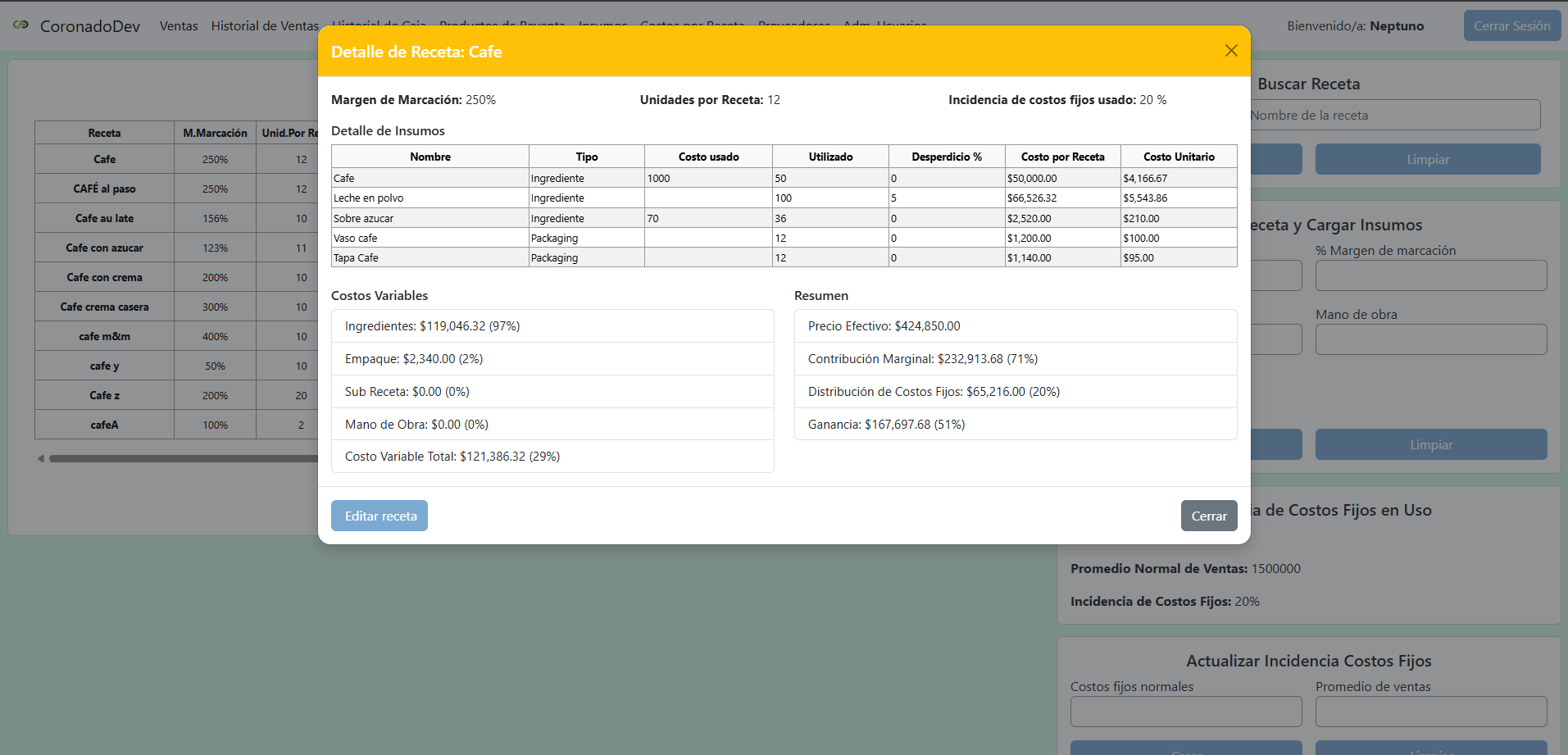The image size is (1568, 755).
Task: Click the 'Precio Efectivo' summary line
Action: 1016,326
